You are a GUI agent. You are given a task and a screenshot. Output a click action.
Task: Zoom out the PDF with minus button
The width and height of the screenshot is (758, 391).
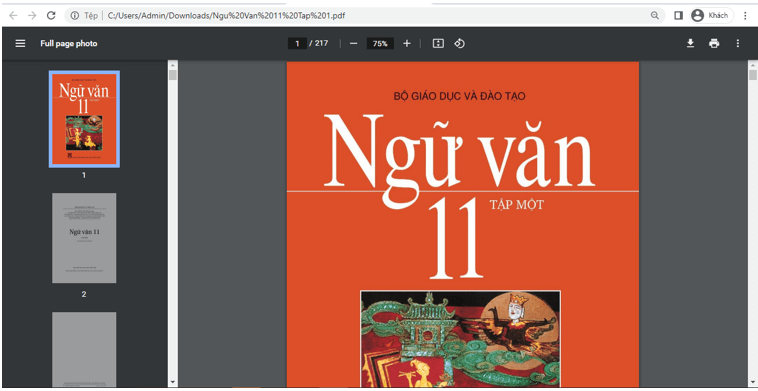[353, 43]
